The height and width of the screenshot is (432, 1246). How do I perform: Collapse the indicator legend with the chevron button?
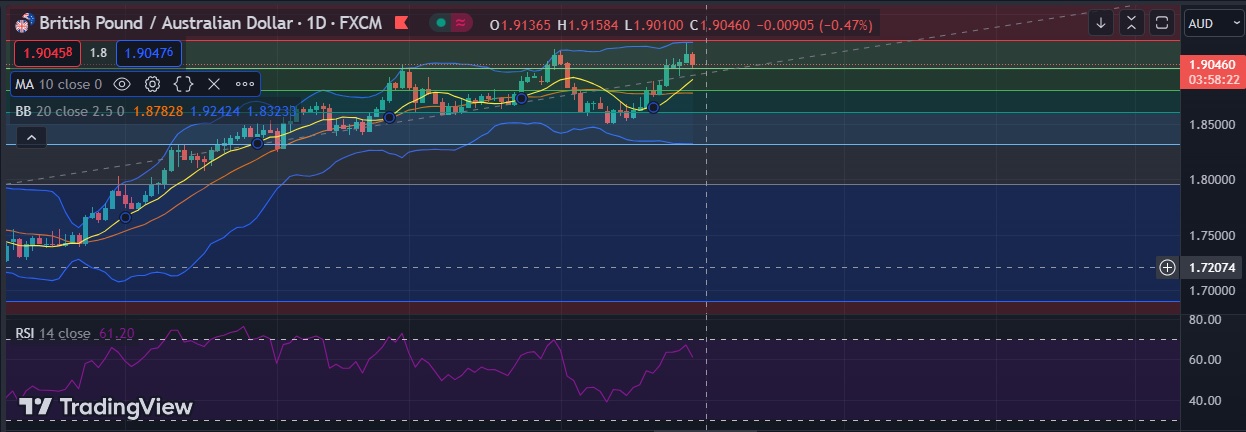(x=31, y=137)
